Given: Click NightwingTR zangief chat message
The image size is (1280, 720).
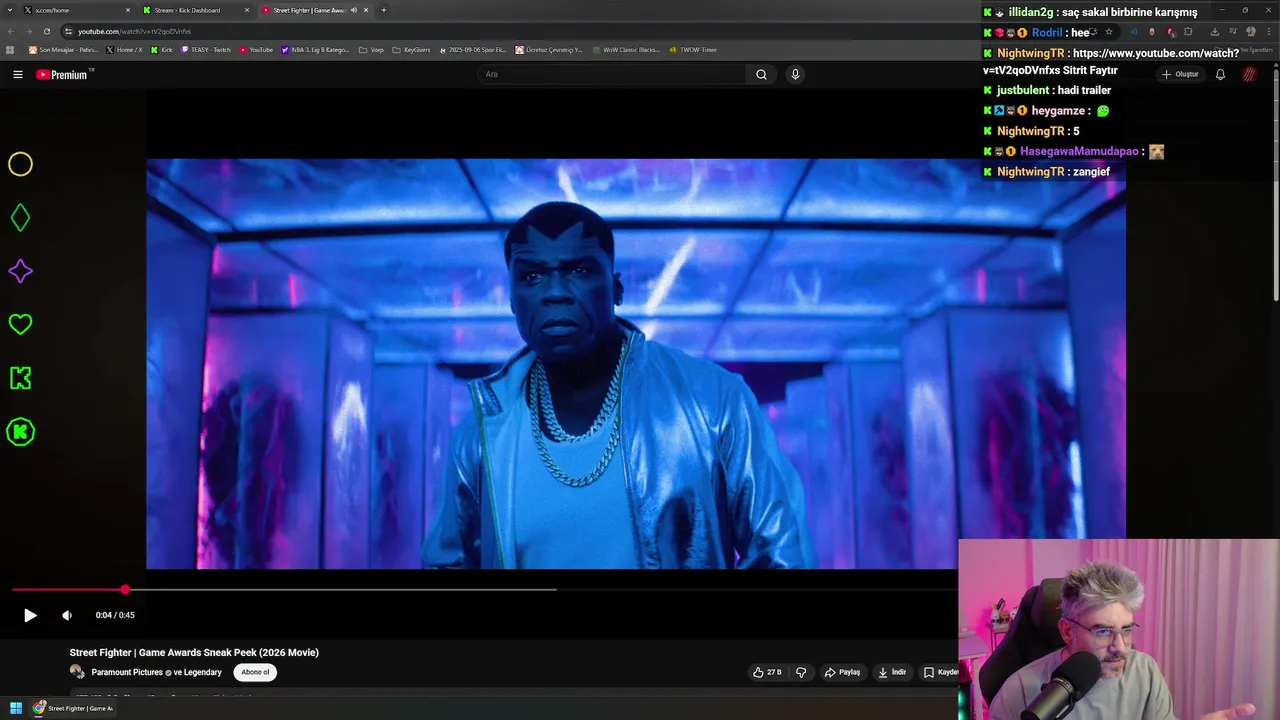Looking at the screenshot, I should pyautogui.click(x=1047, y=172).
